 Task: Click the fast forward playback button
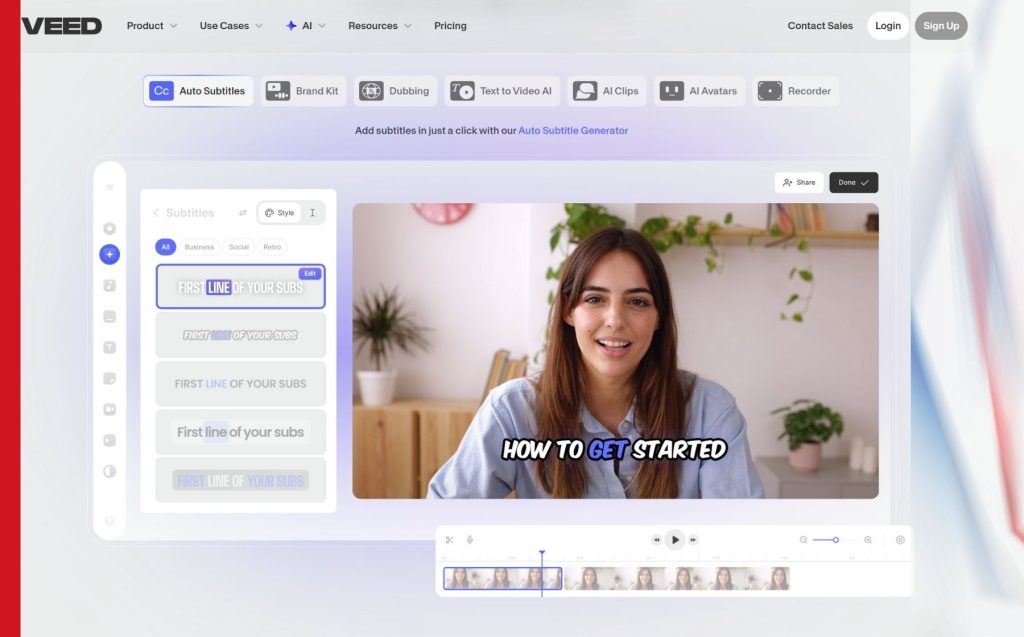pos(694,540)
